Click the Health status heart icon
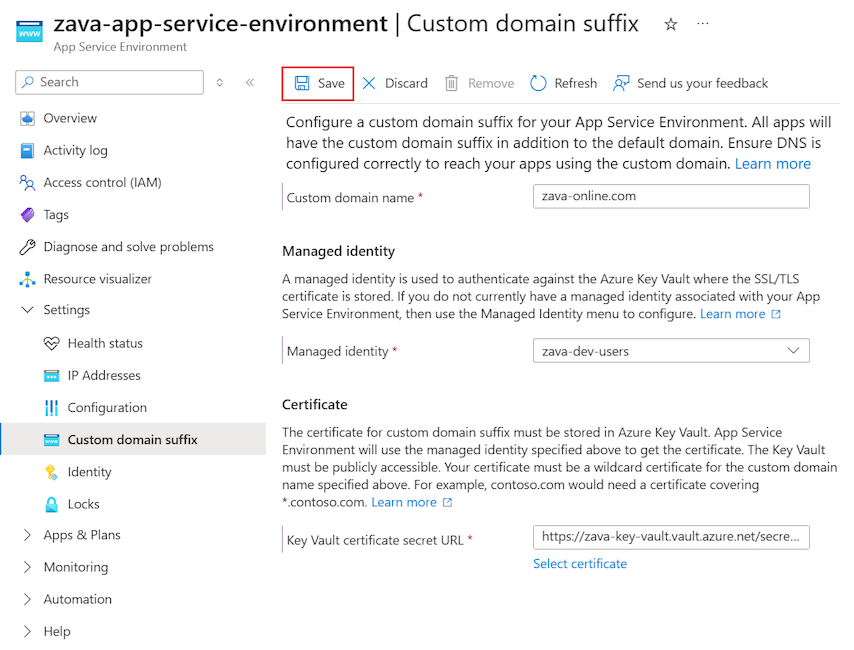 click(52, 343)
